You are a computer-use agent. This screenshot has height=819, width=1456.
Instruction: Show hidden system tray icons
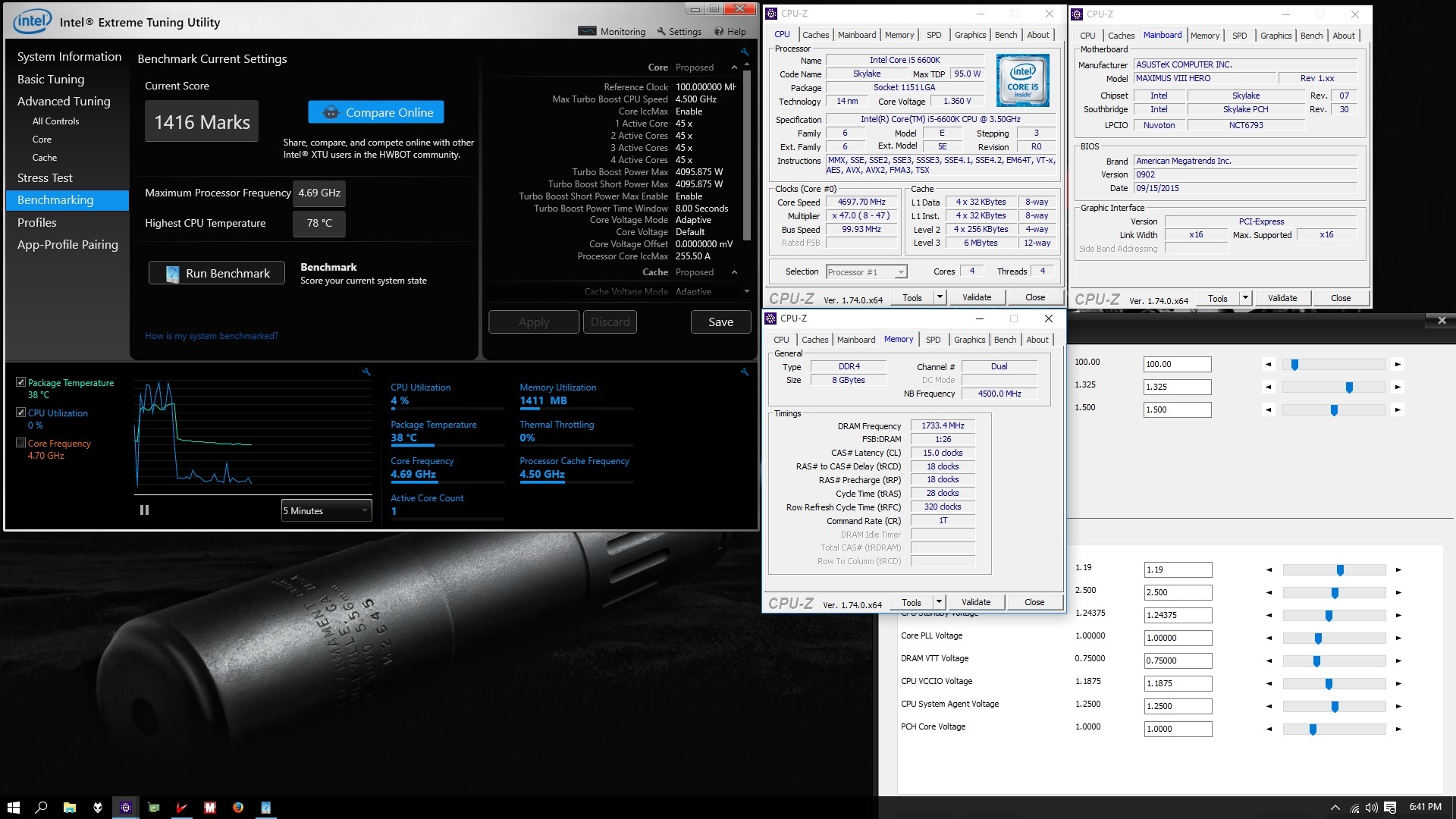point(1335,808)
